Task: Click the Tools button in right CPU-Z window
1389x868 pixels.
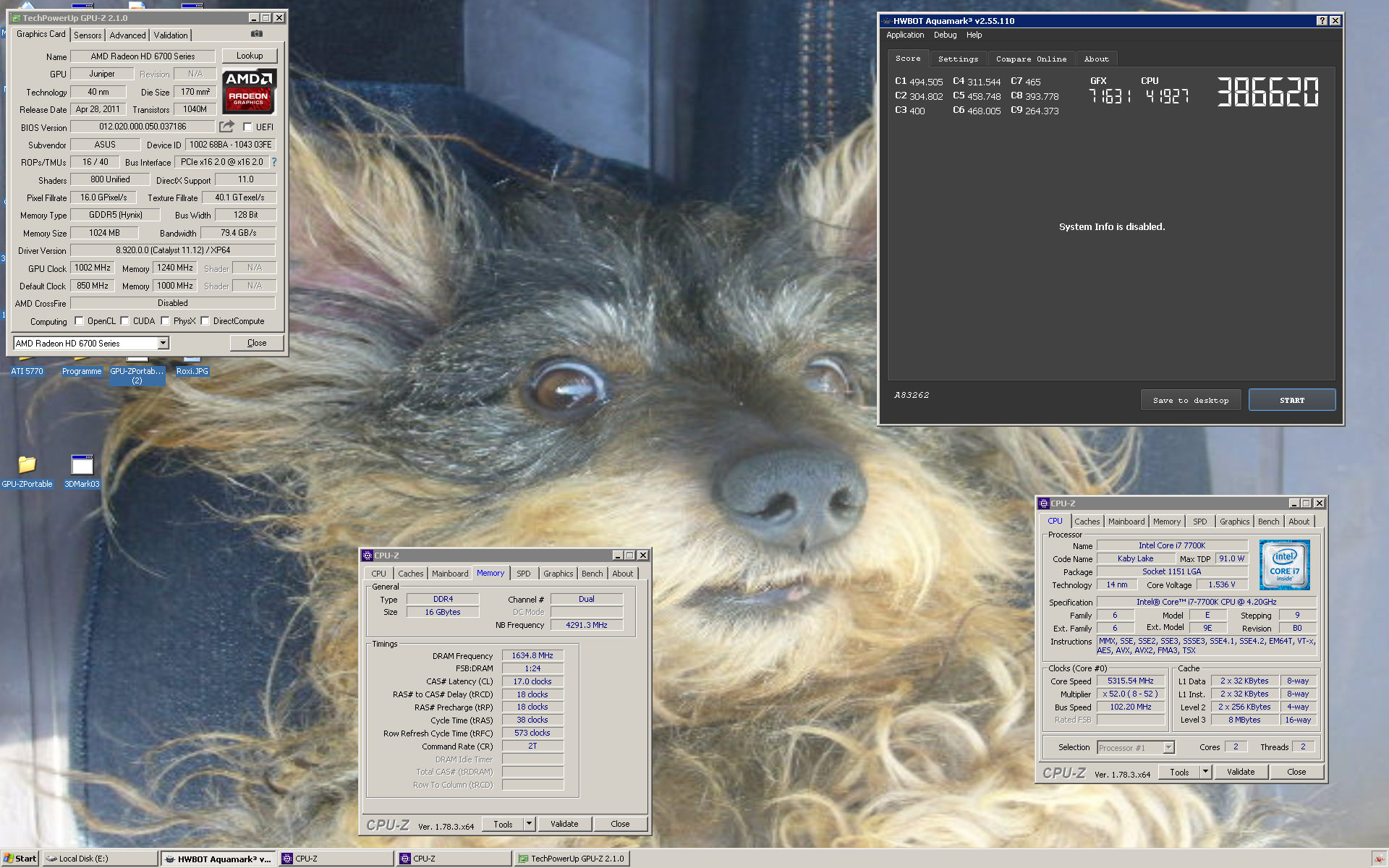Action: (x=1179, y=772)
